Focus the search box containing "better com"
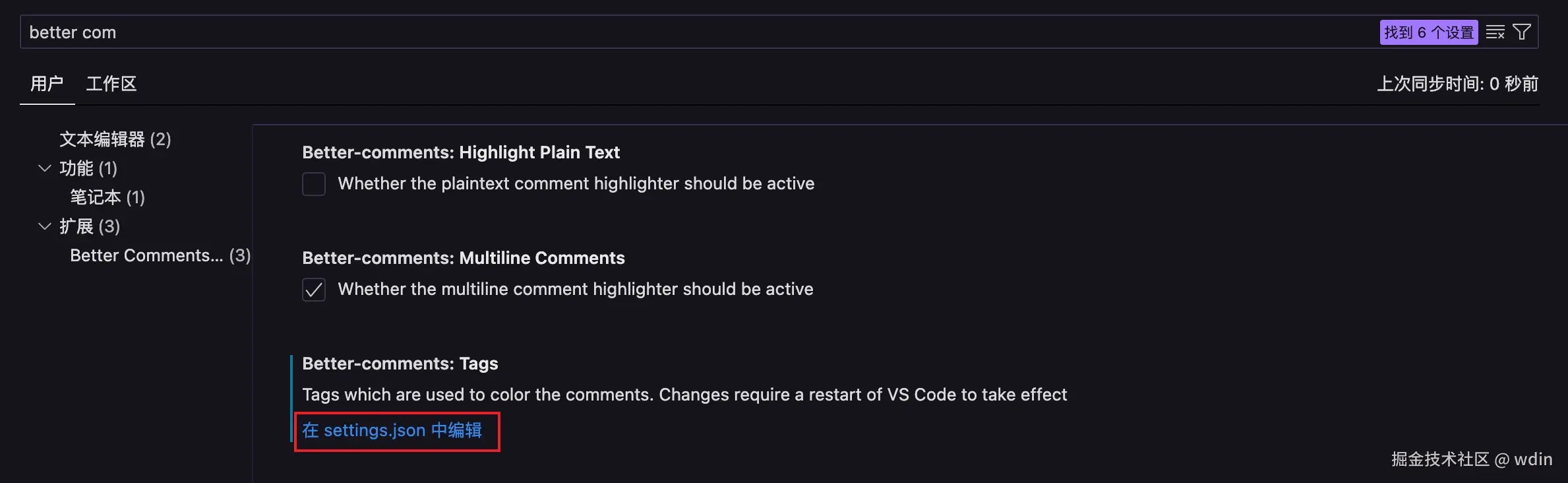 pyautogui.click(x=659, y=32)
